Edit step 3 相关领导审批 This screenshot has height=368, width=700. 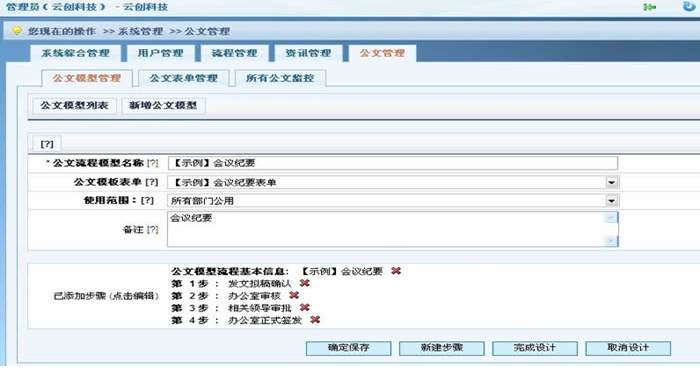[x=259, y=308]
